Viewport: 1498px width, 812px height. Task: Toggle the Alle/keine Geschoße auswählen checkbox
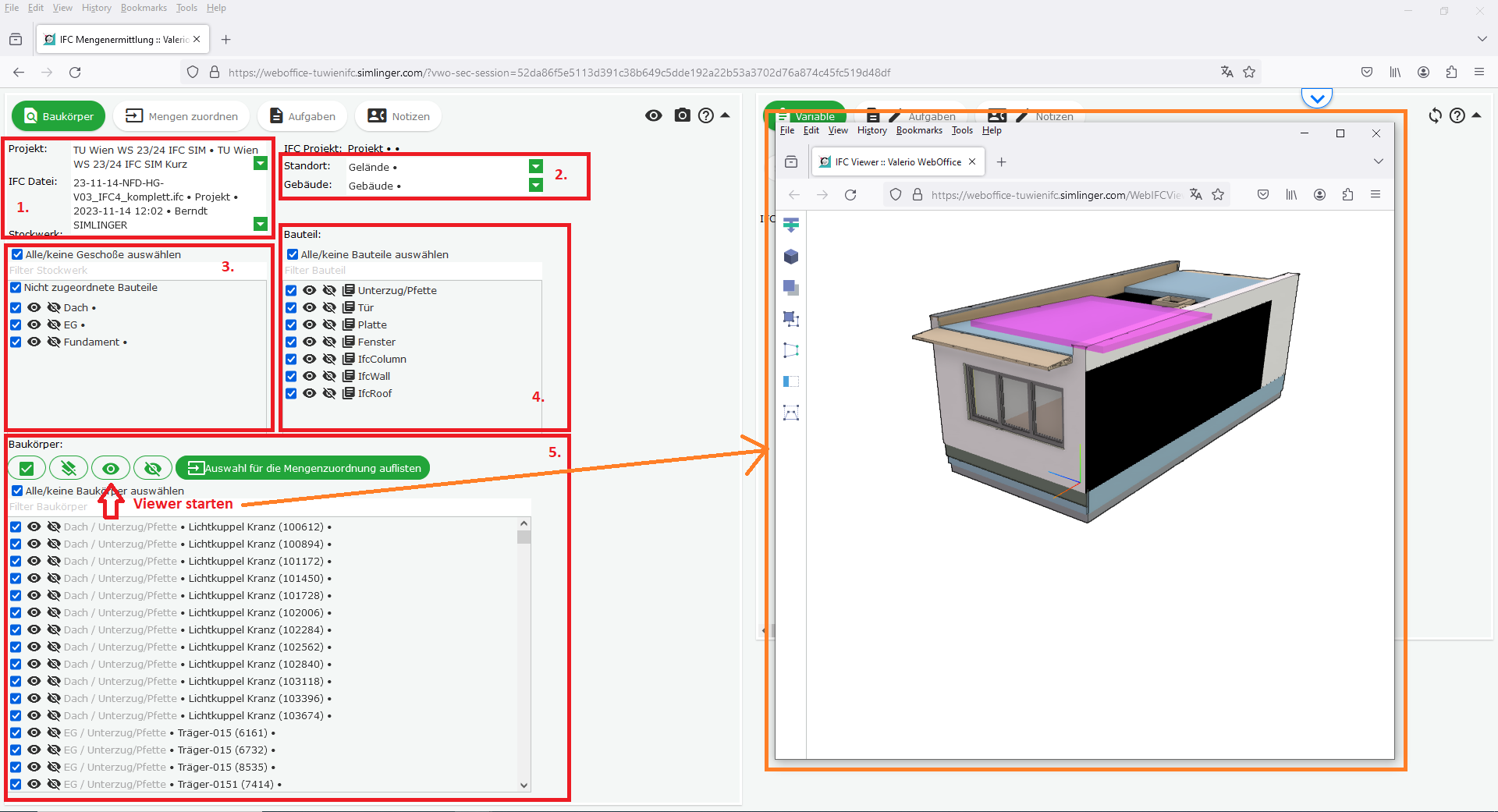[17, 254]
